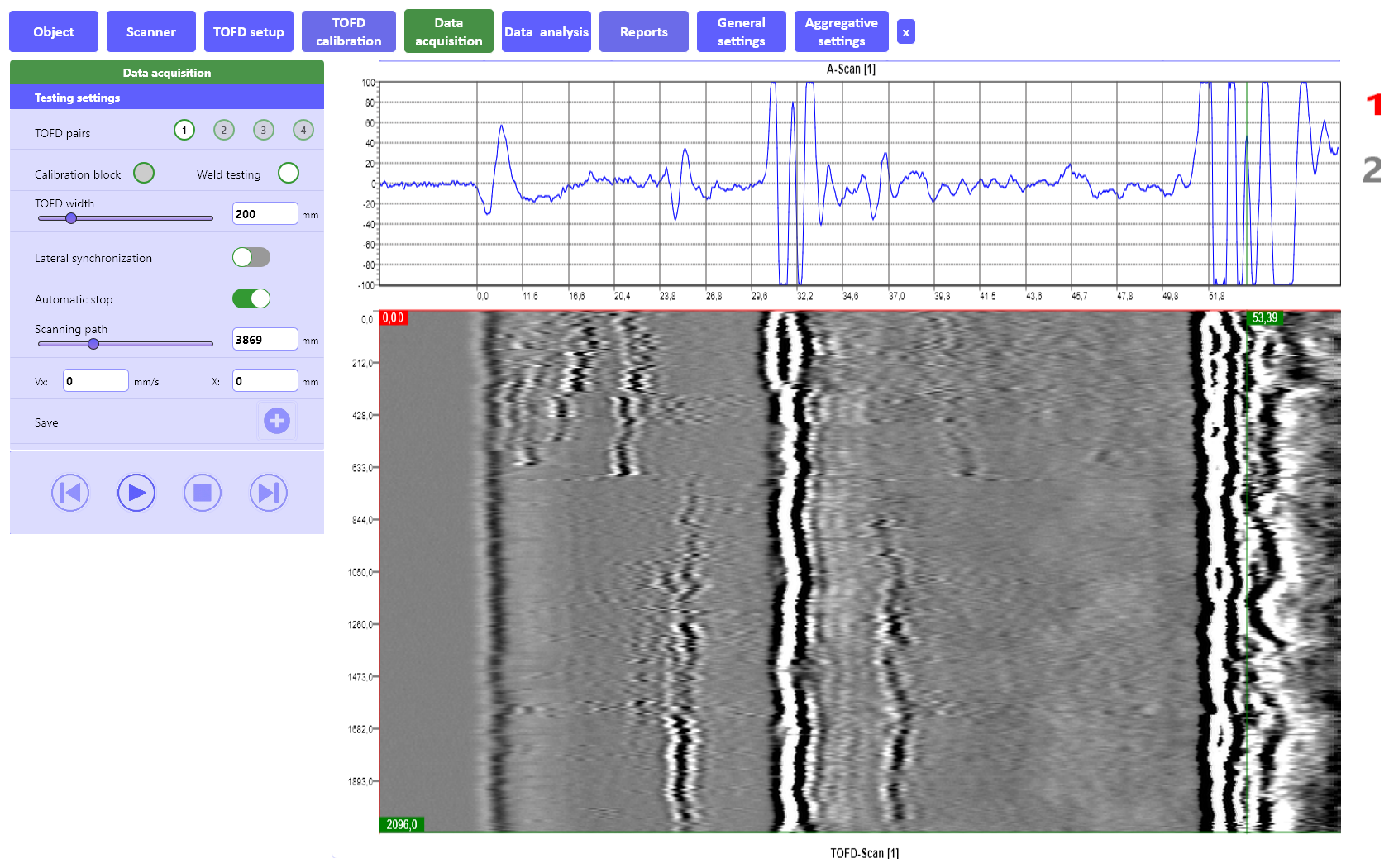The height and width of the screenshot is (868, 1389).
Task: Close the tab bar with x button
Action: click(x=906, y=32)
